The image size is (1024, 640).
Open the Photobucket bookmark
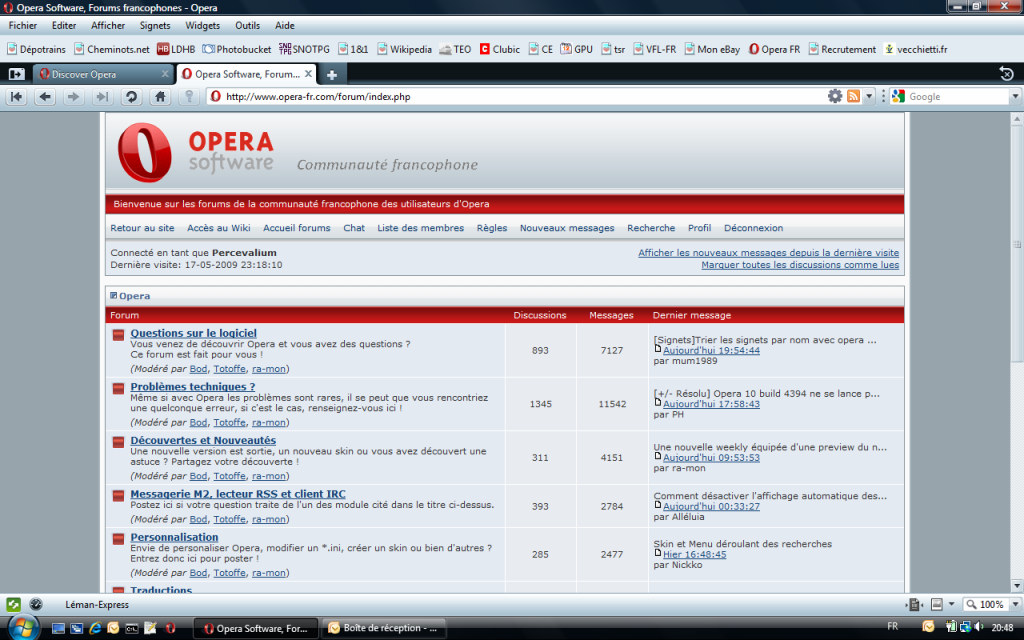coord(236,49)
